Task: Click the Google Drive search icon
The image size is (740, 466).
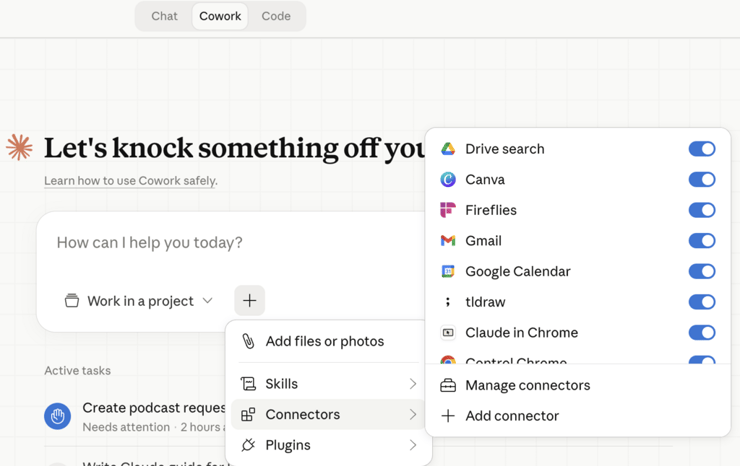Action: coord(448,149)
